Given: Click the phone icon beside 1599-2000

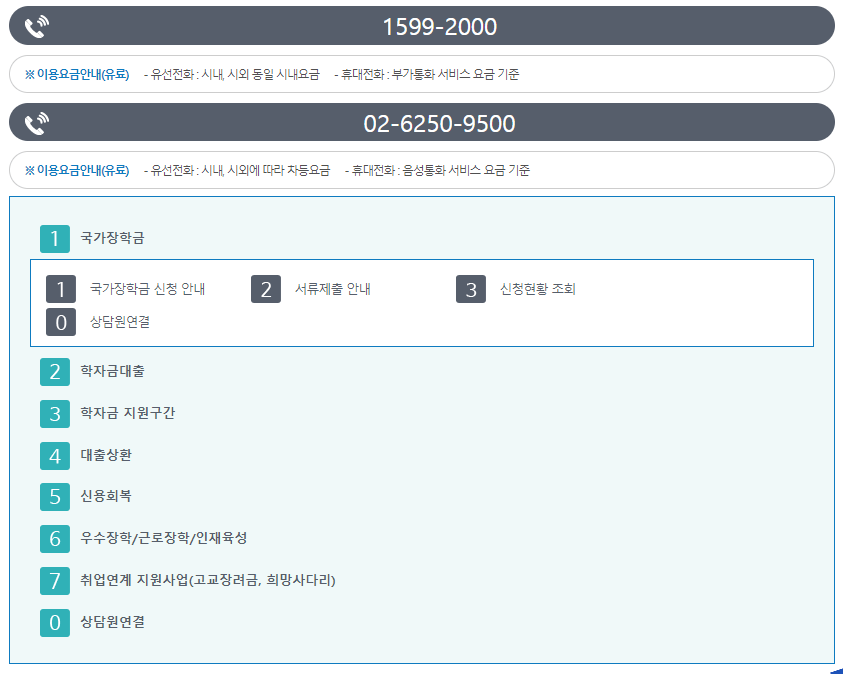Looking at the screenshot, I should pyautogui.click(x=36, y=26).
